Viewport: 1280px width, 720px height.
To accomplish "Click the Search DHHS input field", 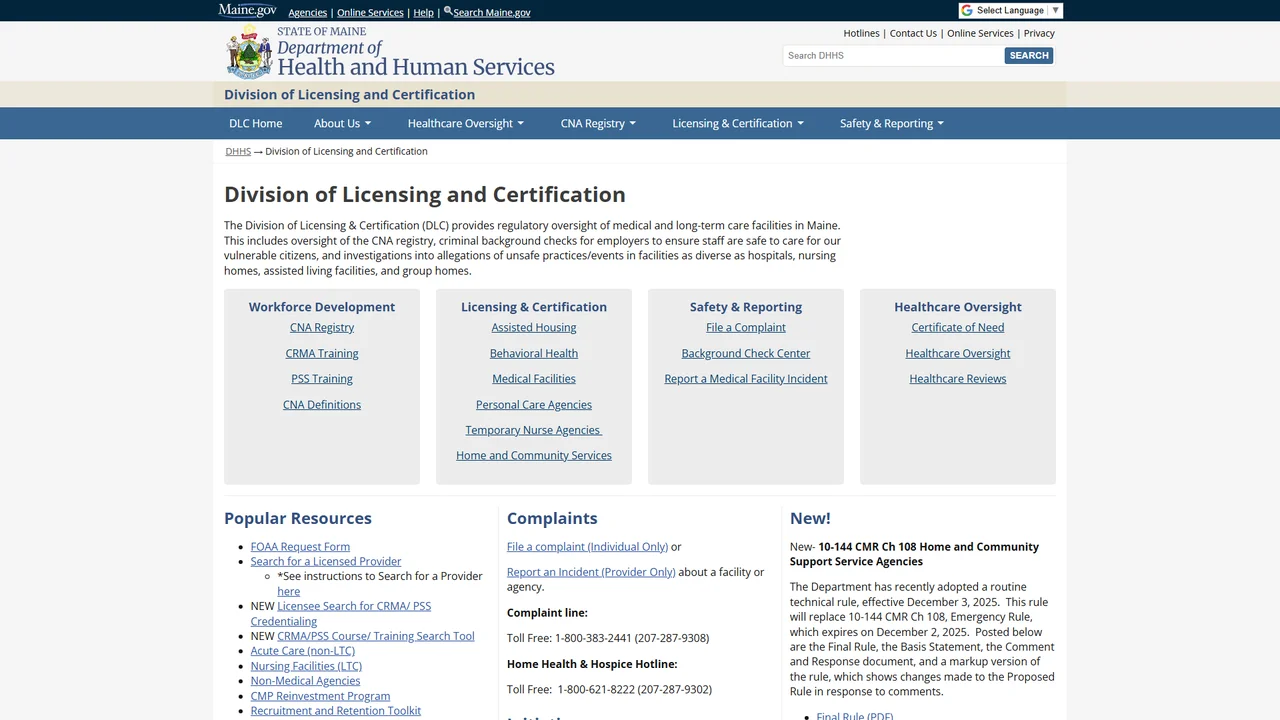I will tap(893, 55).
